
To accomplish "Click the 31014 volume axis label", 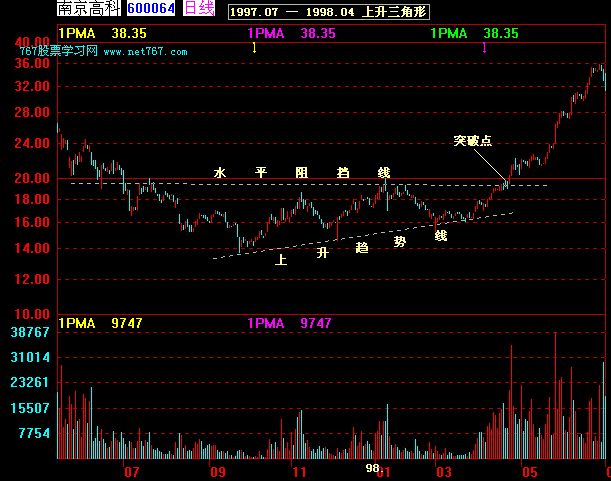I will click(30, 357).
